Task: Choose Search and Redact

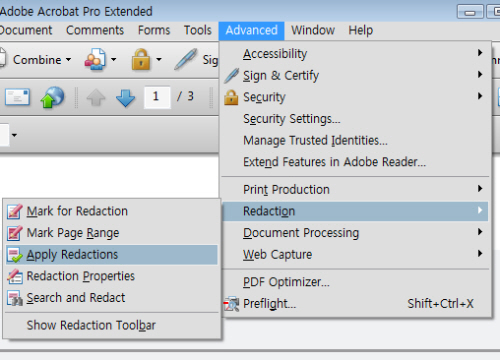Action: click(112, 298)
